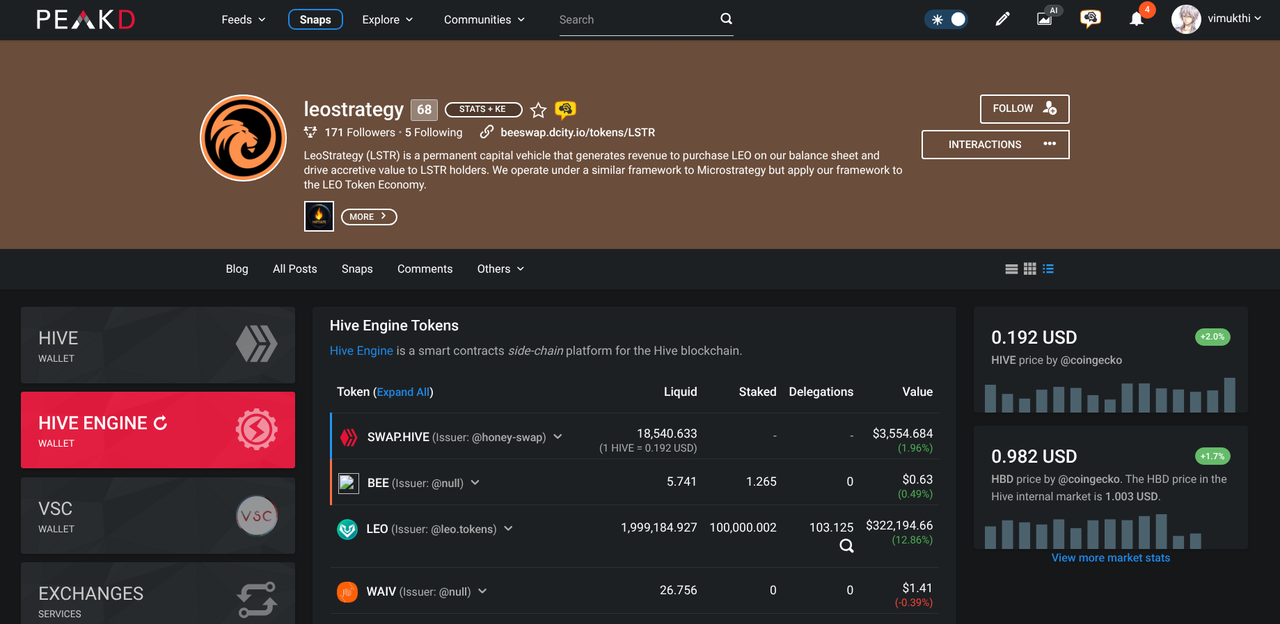Expand the LEO token row
This screenshot has width=1280, height=624.
508,528
